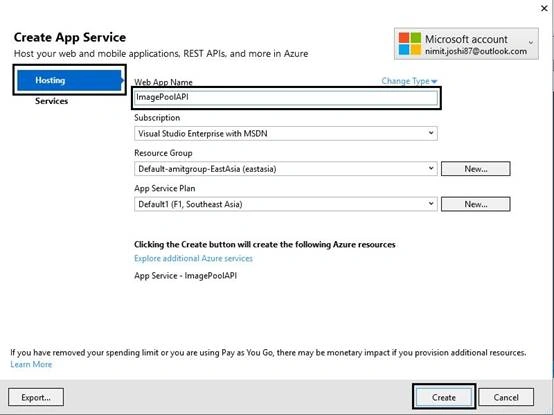The image size is (554, 415).
Task: Click the Subscription combo box arrow
Action: pos(431,133)
